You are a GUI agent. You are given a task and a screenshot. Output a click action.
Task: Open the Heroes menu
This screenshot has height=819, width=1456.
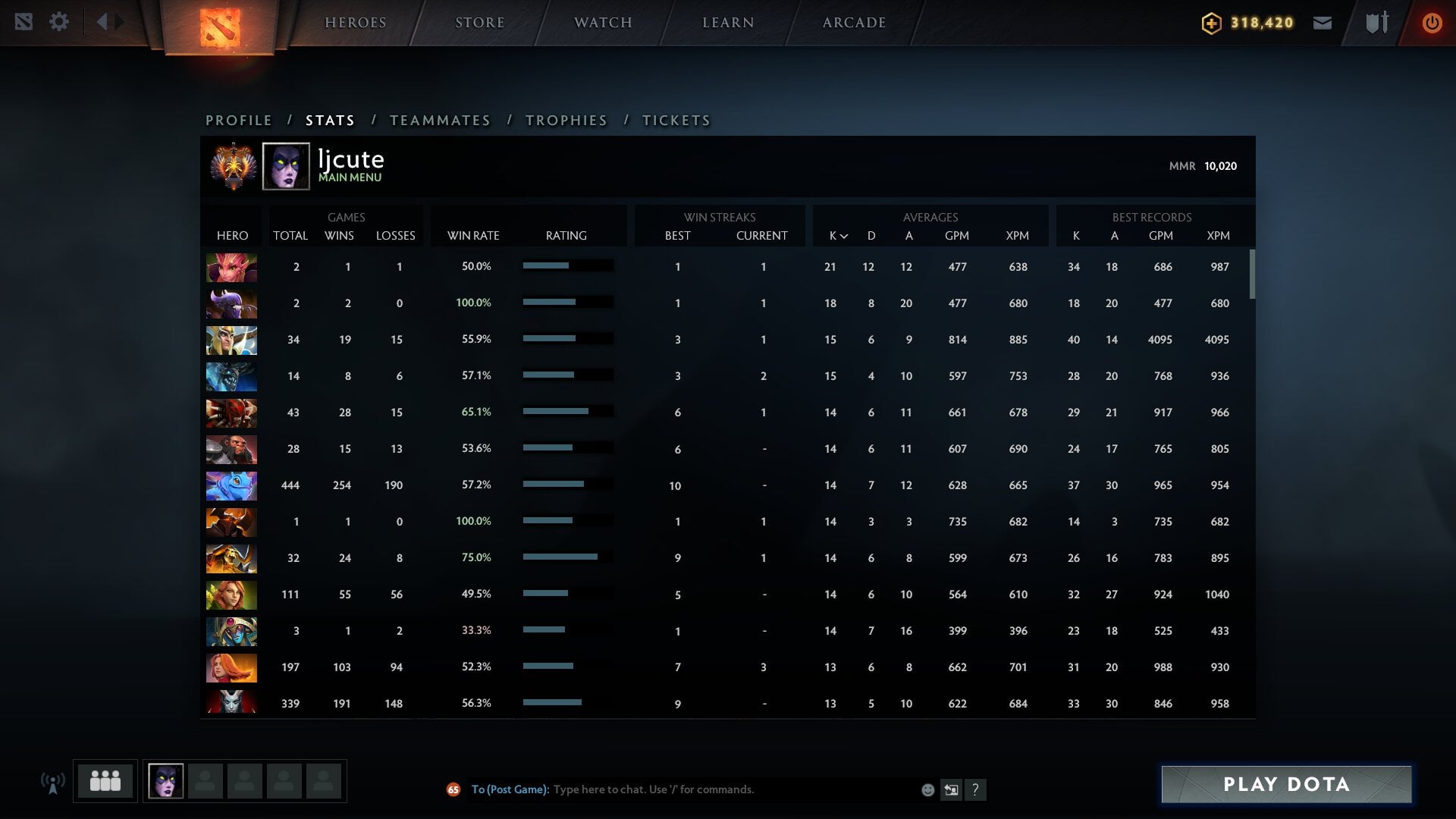[x=356, y=23]
